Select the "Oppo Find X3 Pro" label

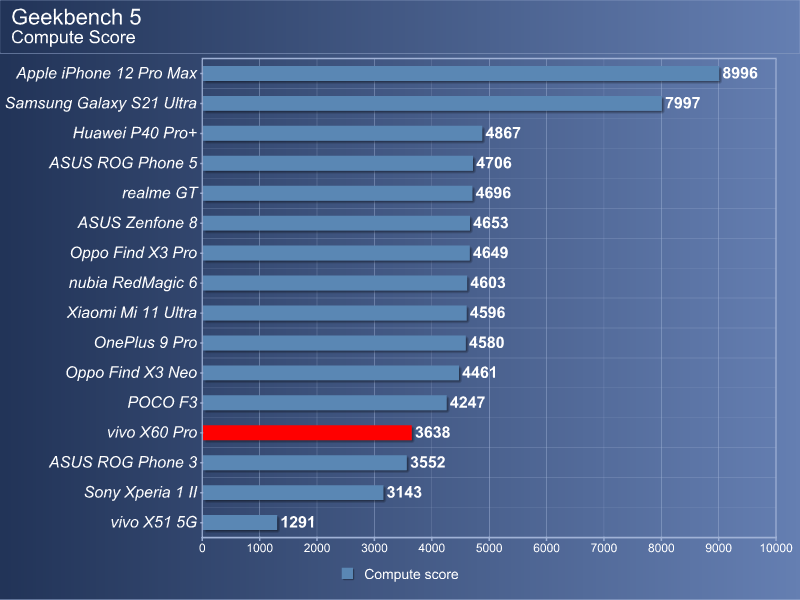click(134, 253)
